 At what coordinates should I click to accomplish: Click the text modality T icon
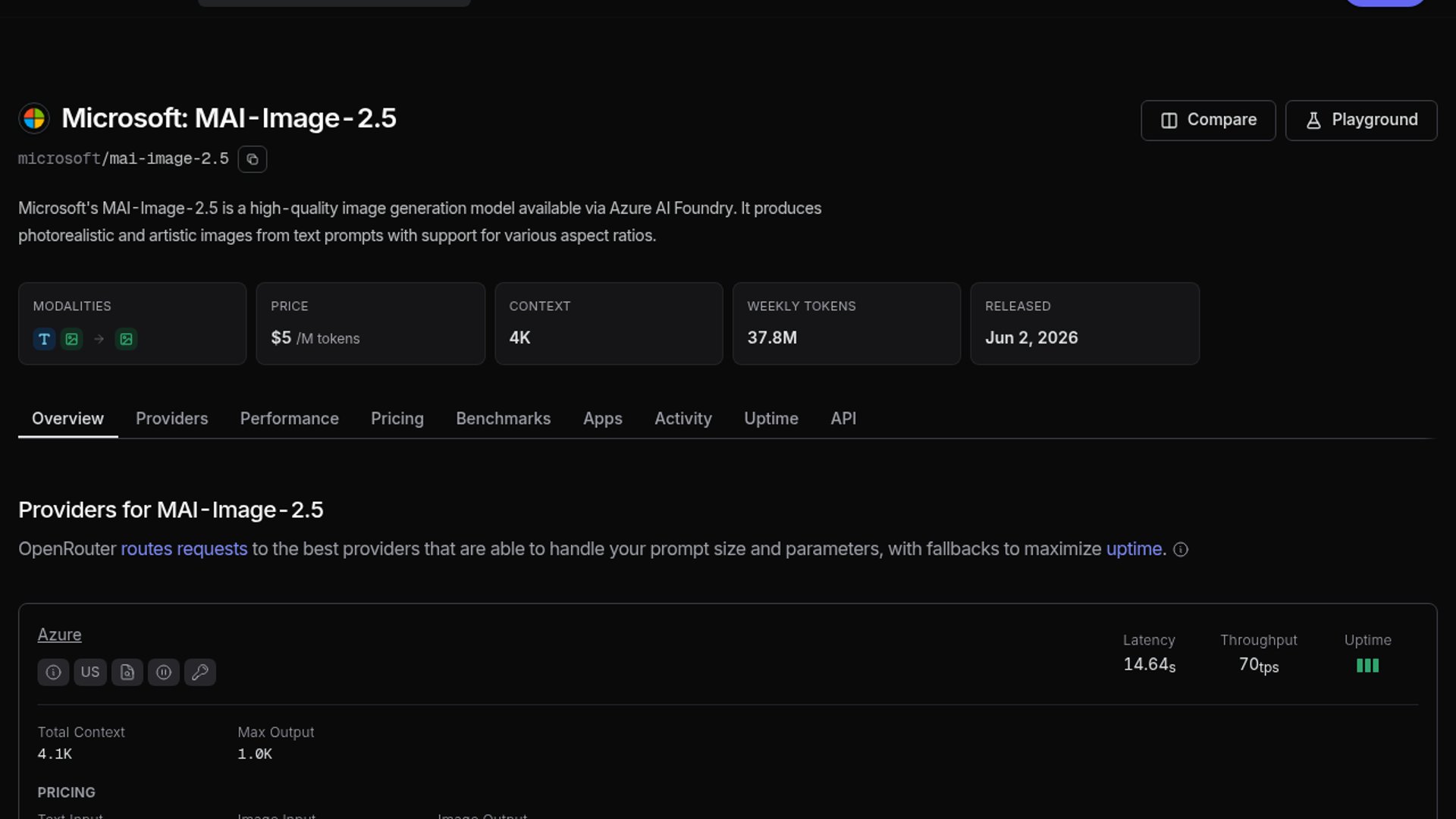(44, 339)
